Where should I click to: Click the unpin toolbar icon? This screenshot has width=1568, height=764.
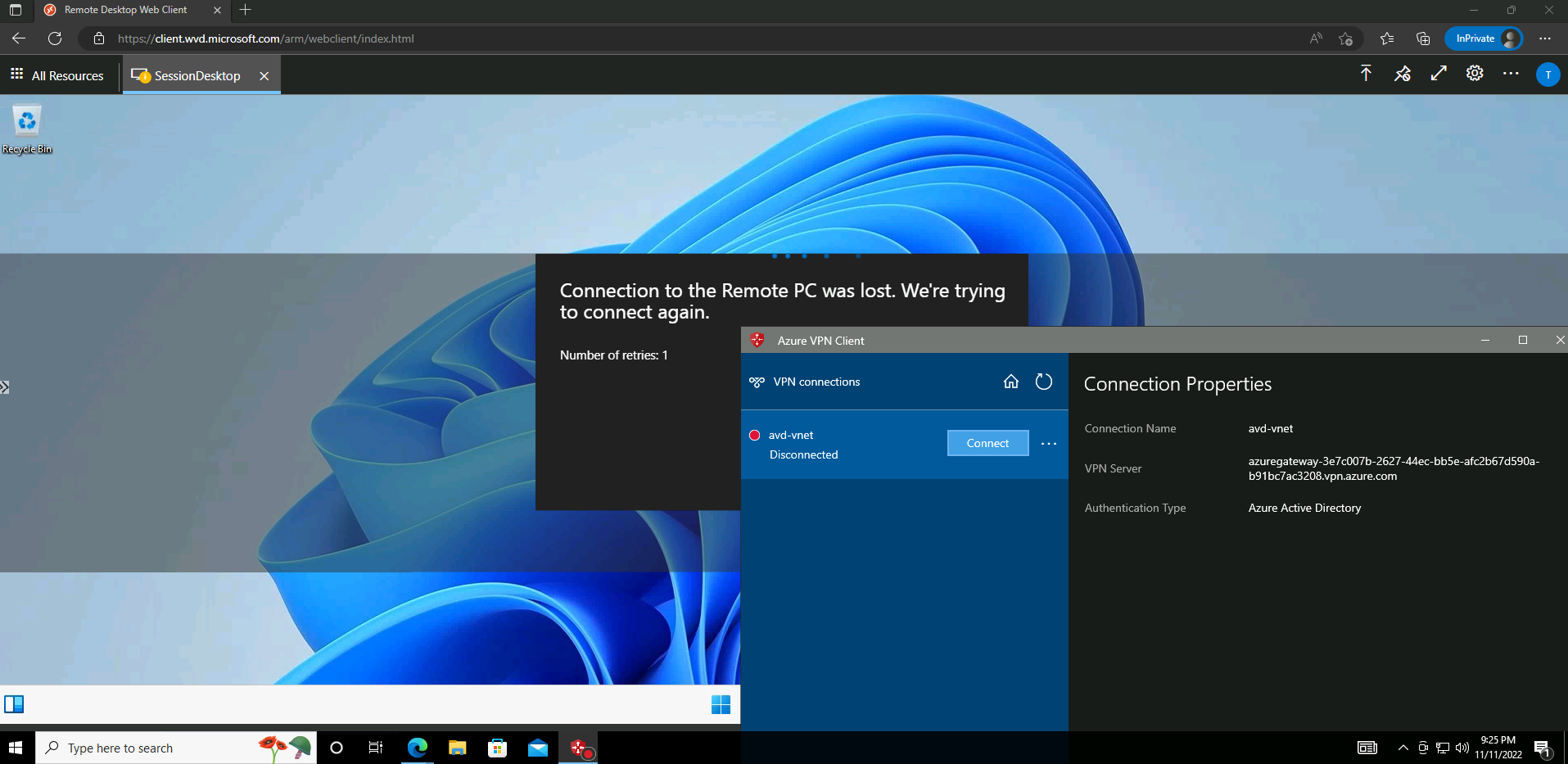[x=1403, y=74]
